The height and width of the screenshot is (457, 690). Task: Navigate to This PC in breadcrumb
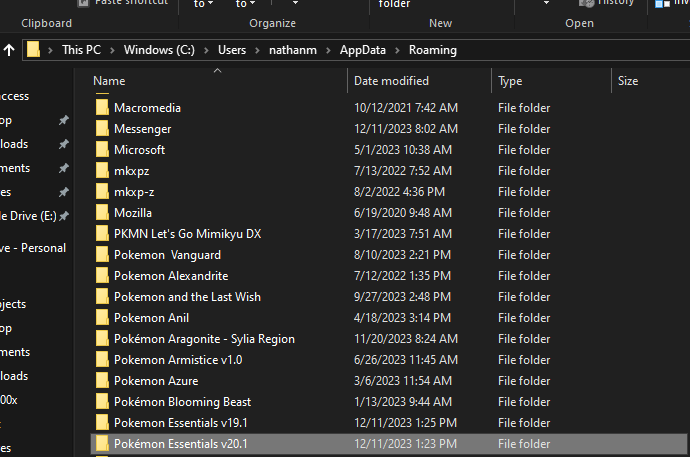tap(81, 50)
